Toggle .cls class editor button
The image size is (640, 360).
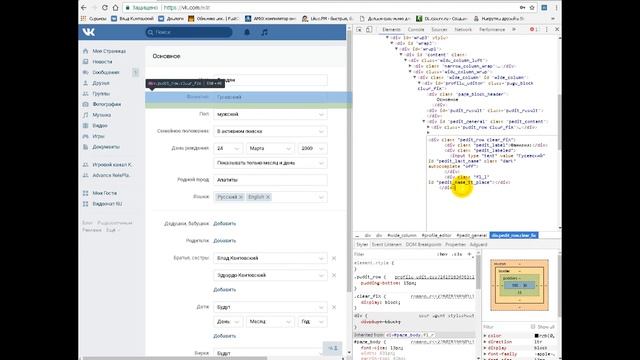[x=457, y=254]
